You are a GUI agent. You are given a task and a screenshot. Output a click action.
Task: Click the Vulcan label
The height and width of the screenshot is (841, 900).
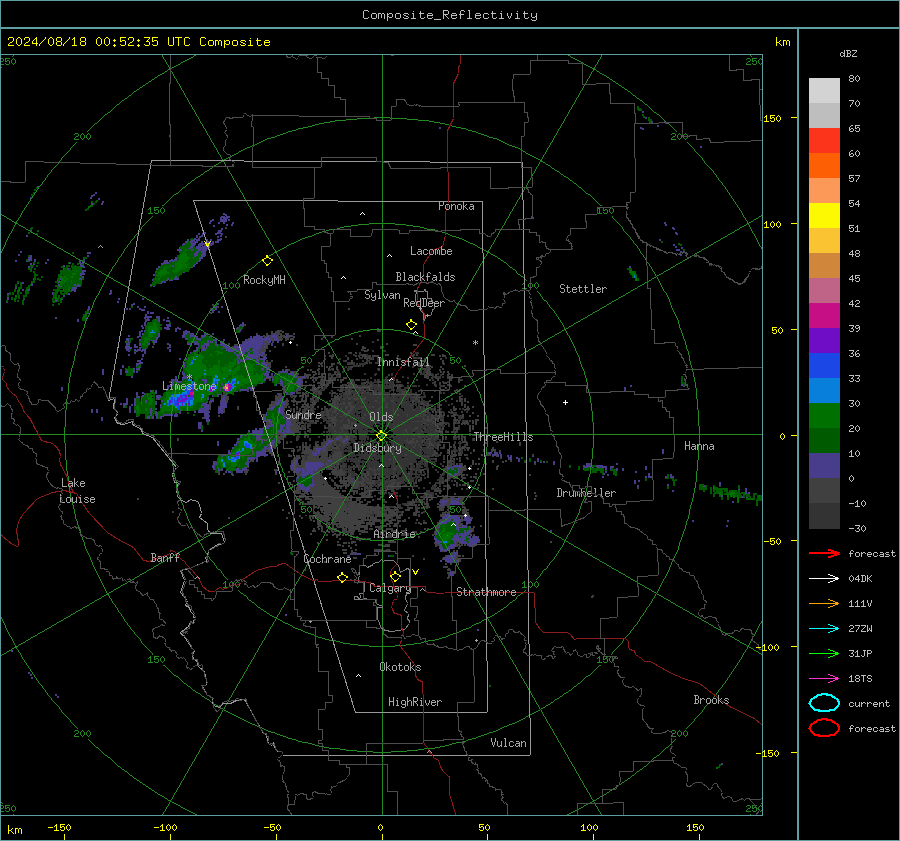[508, 743]
